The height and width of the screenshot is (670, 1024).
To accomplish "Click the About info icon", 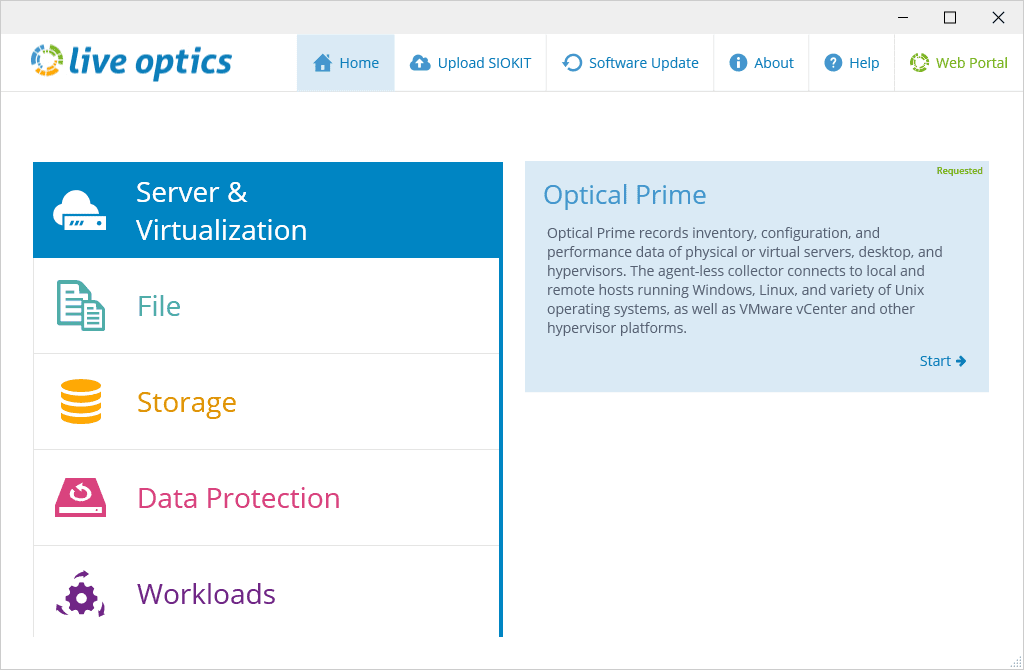I will [x=738, y=63].
